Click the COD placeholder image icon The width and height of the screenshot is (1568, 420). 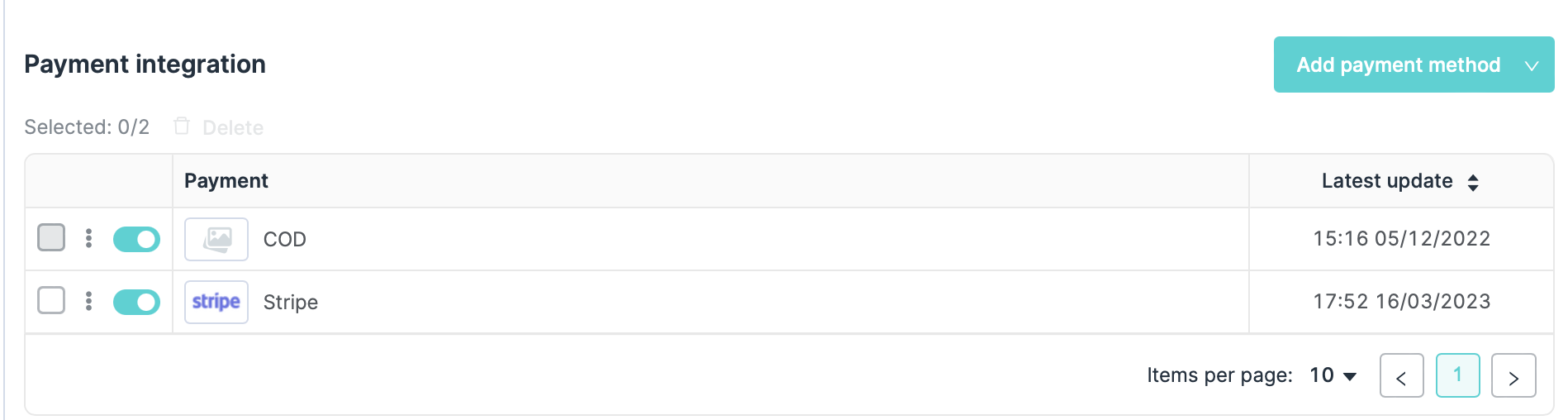(216, 240)
